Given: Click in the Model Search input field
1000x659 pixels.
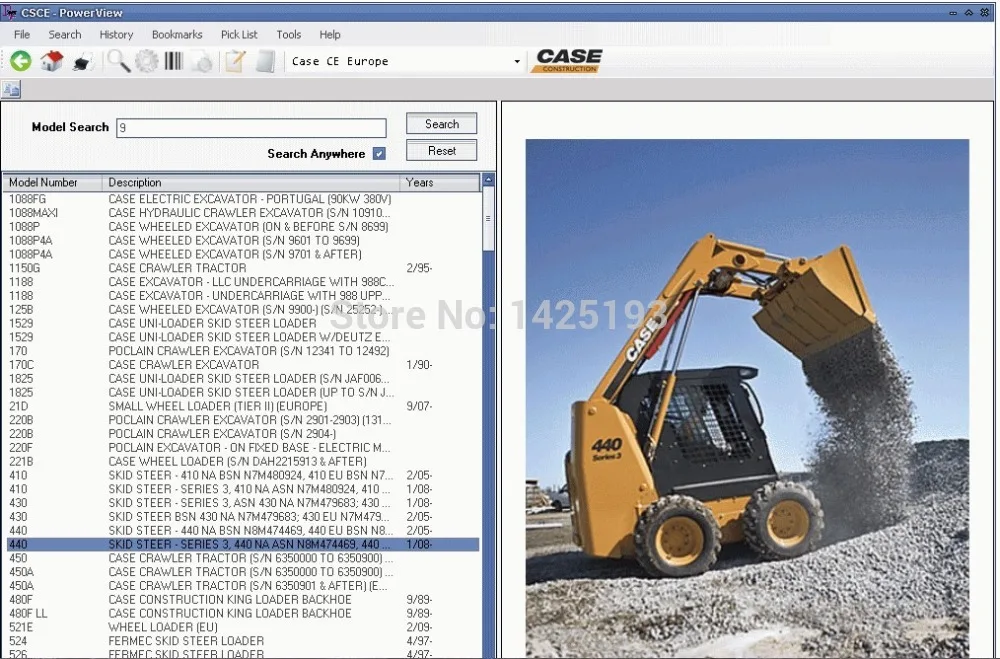Looking at the screenshot, I should click(x=251, y=128).
